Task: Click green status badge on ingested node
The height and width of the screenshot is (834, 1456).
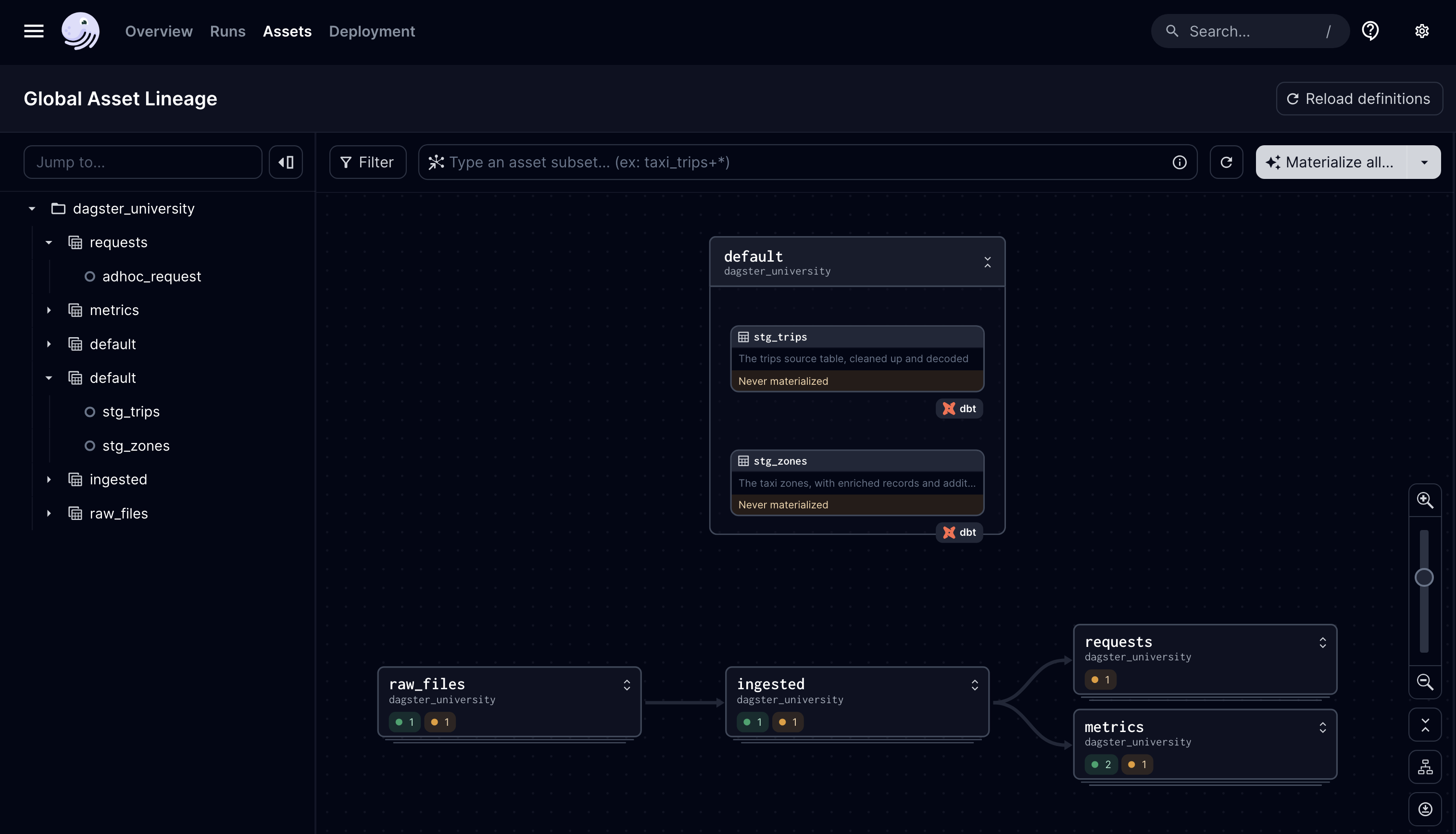Action: (x=753, y=722)
